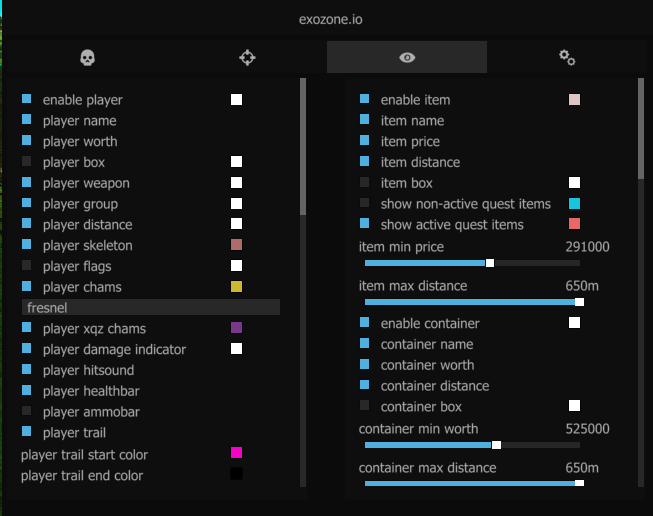Open the gears settings tab
This screenshot has width=653, height=516.
[x=567, y=58]
